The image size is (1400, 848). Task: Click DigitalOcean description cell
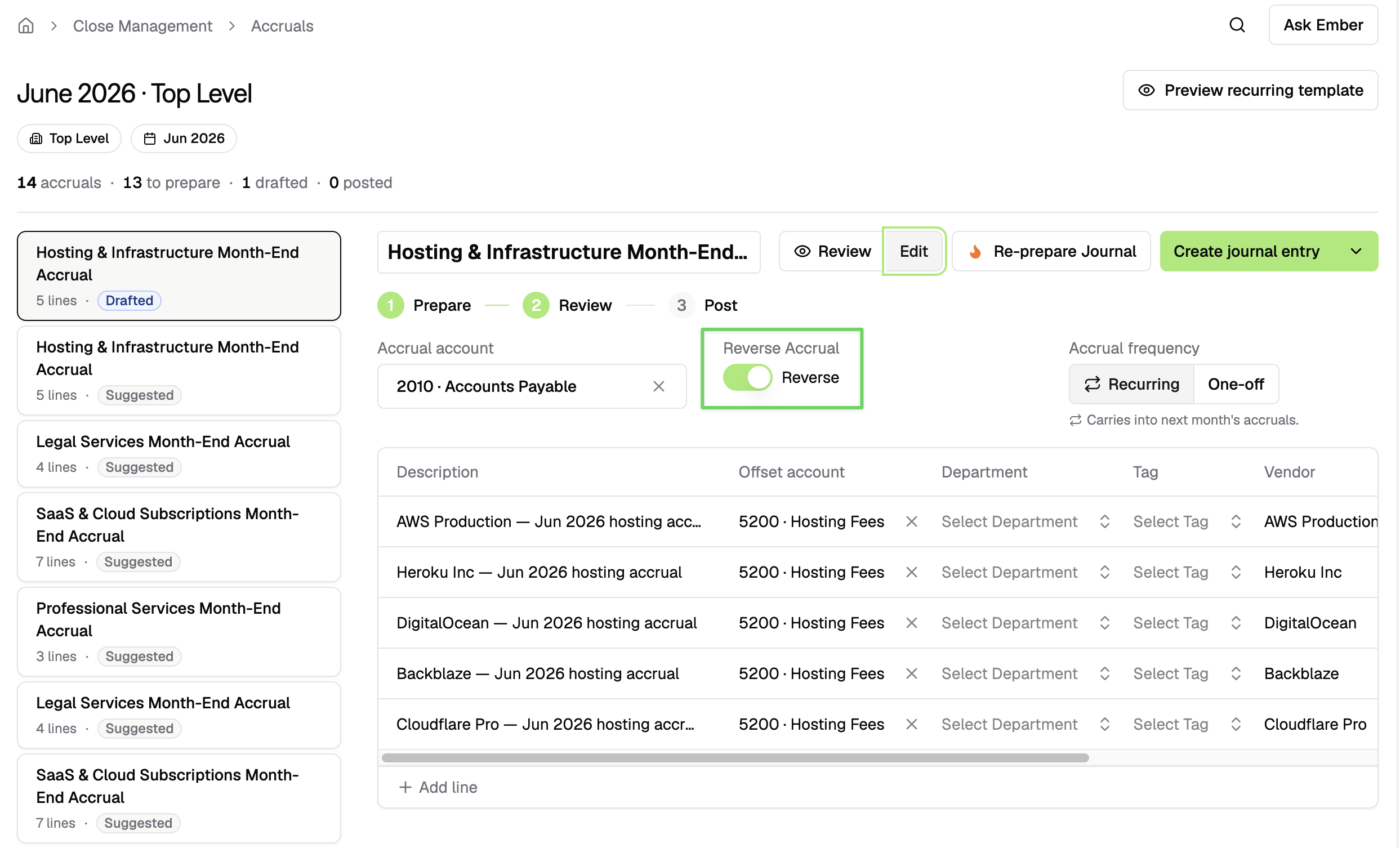[x=546, y=623]
